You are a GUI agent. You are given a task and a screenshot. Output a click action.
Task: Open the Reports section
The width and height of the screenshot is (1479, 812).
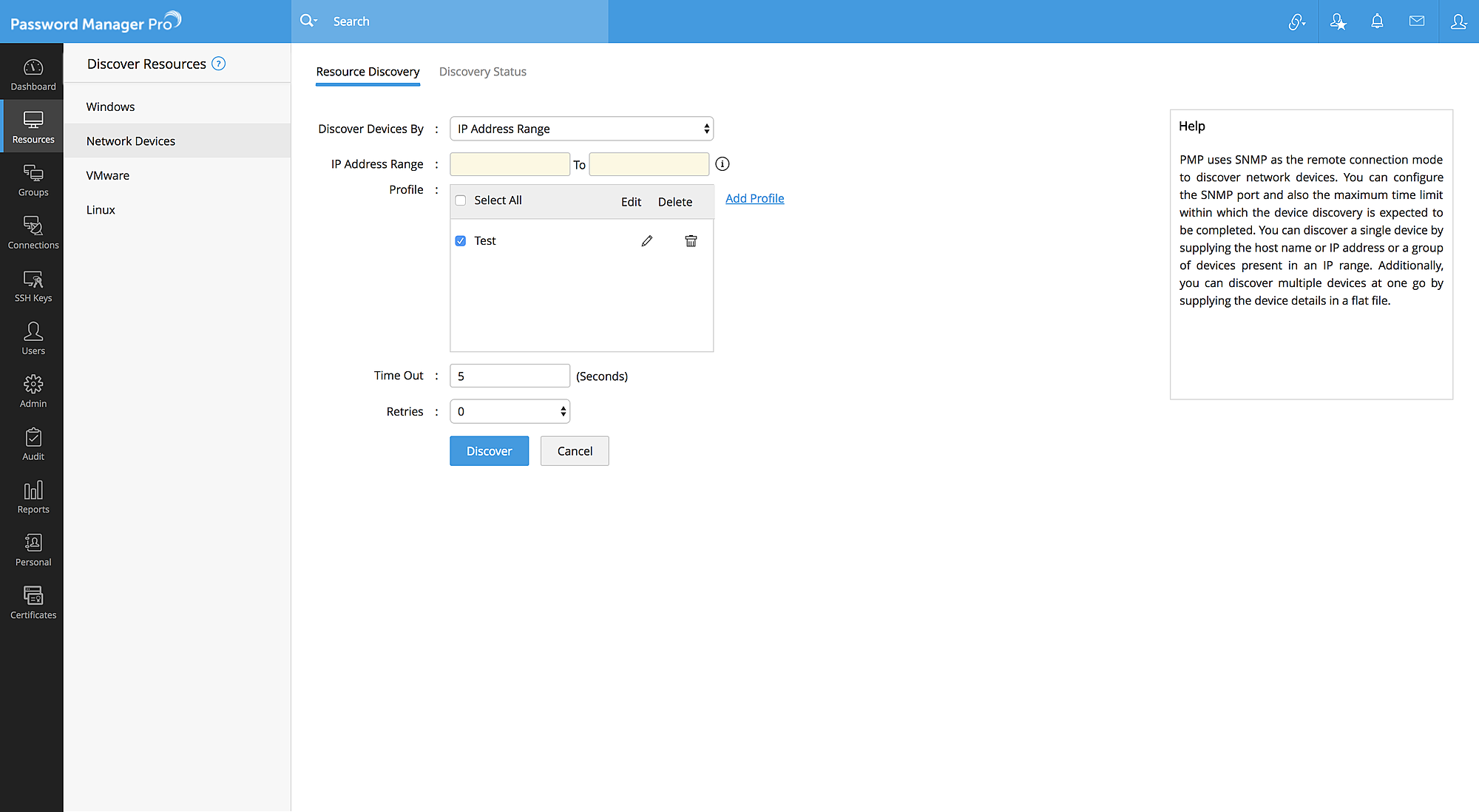coord(33,495)
